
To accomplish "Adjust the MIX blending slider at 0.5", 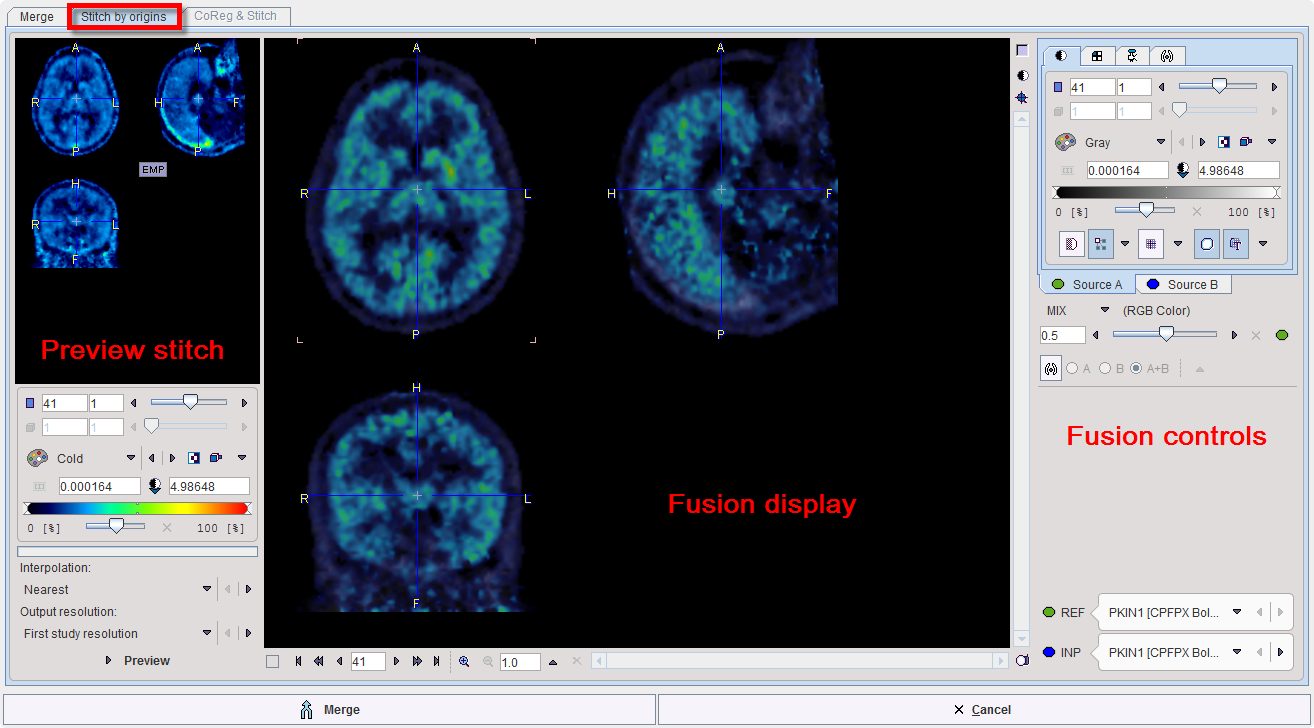I will pyautogui.click(x=1166, y=335).
